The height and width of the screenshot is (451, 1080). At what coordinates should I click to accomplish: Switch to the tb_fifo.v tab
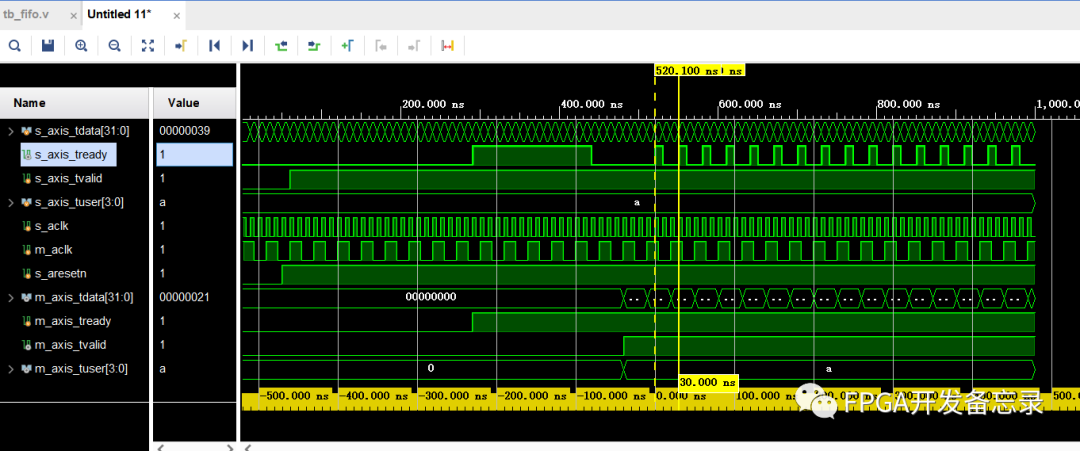tap(27, 15)
